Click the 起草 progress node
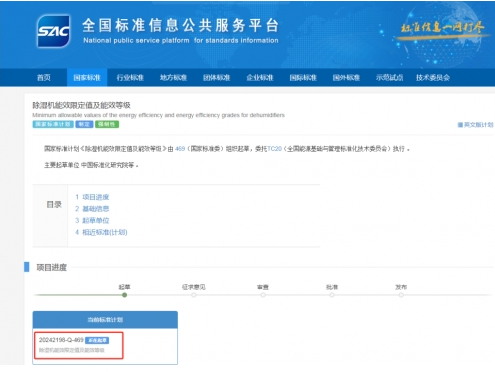This screenshot has height=372, width=495. pos(124,295)
